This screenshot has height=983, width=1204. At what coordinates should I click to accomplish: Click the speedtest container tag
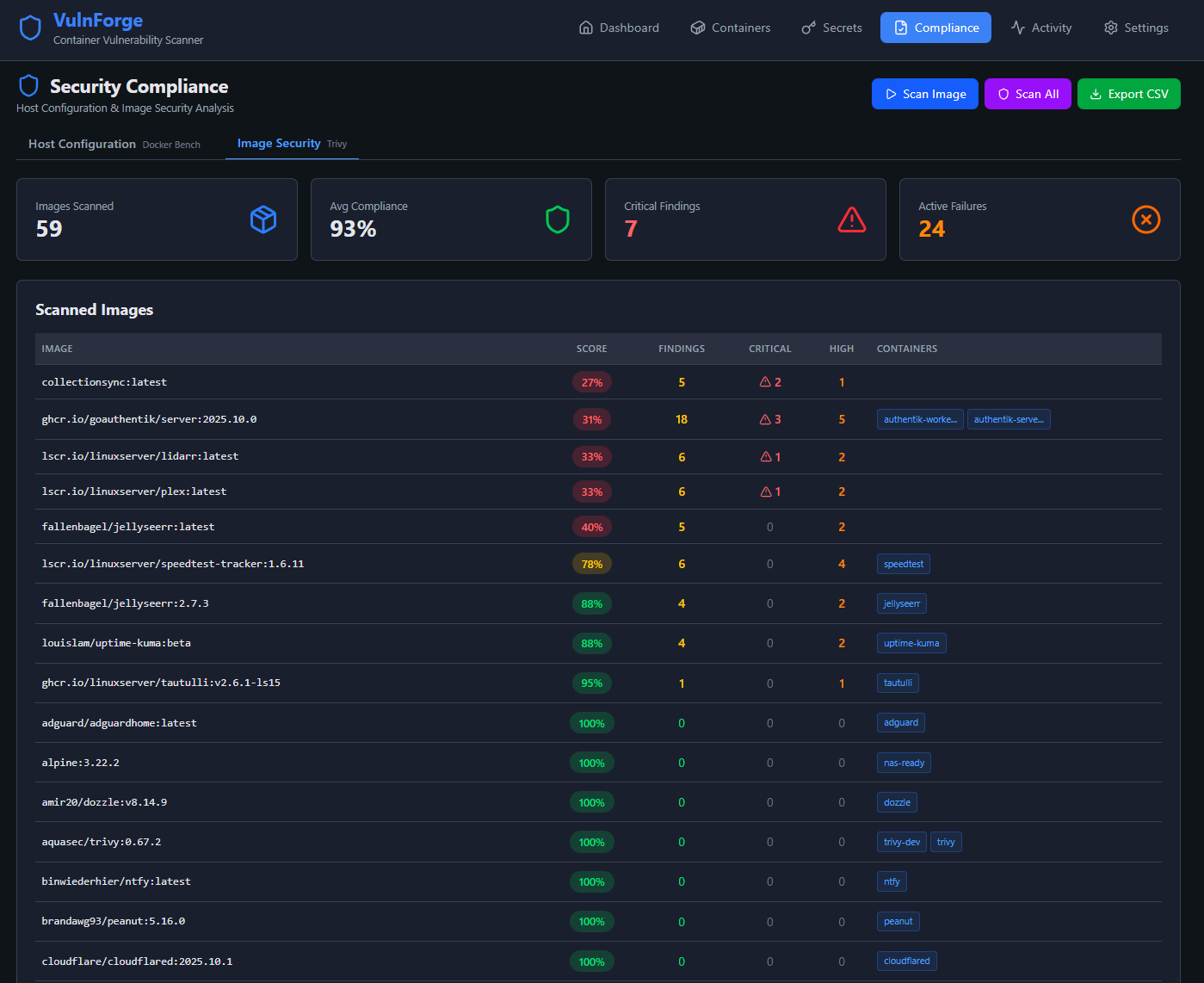click(x=903, y=565)
